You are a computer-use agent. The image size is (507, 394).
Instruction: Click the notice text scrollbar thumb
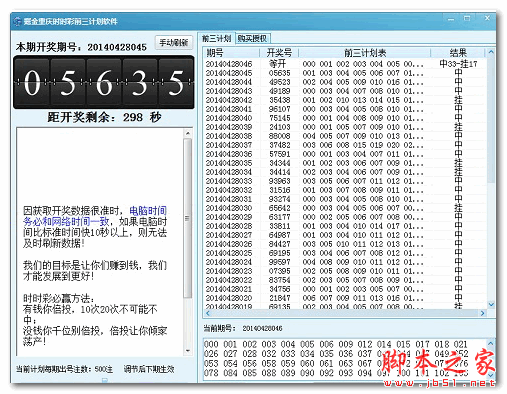[x=188, y=218]
